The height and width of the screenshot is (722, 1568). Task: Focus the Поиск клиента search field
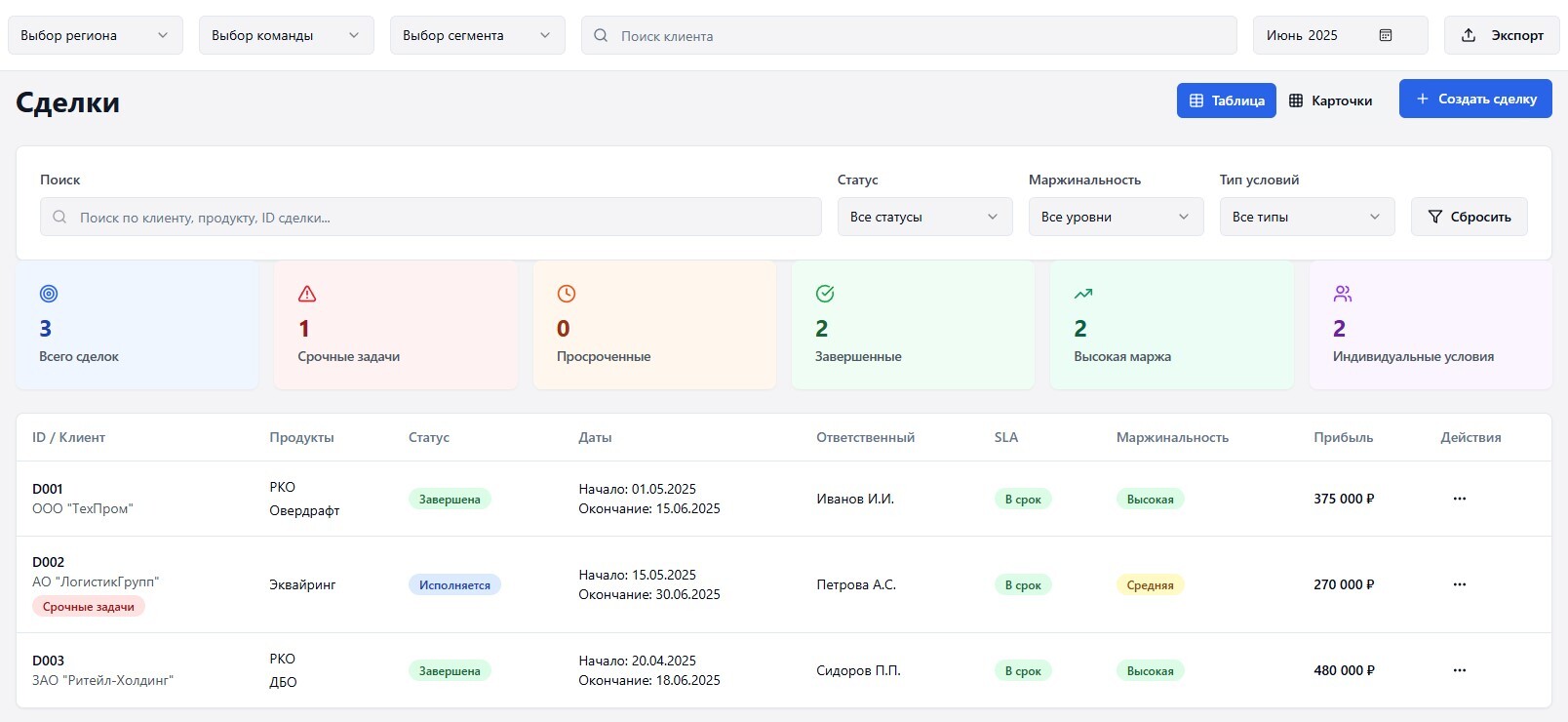(917, 35)
